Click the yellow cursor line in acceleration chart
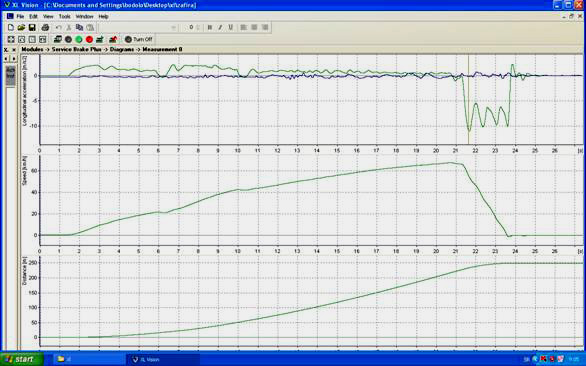This screenshot has width=586, height=366. [x=468, y=99]
